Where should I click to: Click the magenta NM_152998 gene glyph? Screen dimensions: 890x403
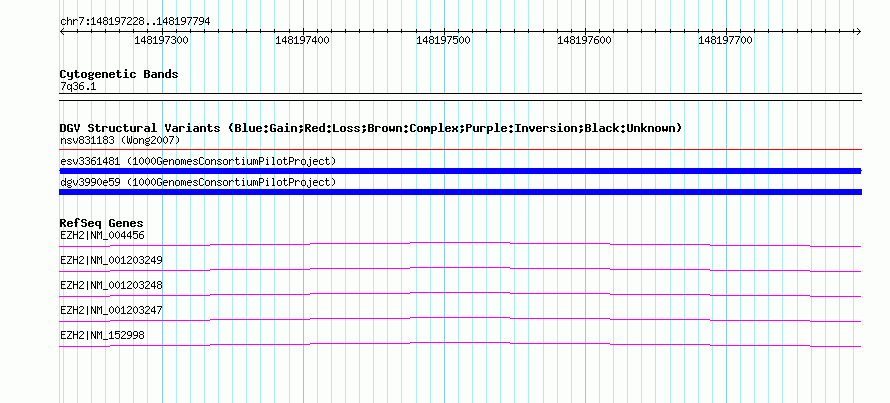[460, 344]
